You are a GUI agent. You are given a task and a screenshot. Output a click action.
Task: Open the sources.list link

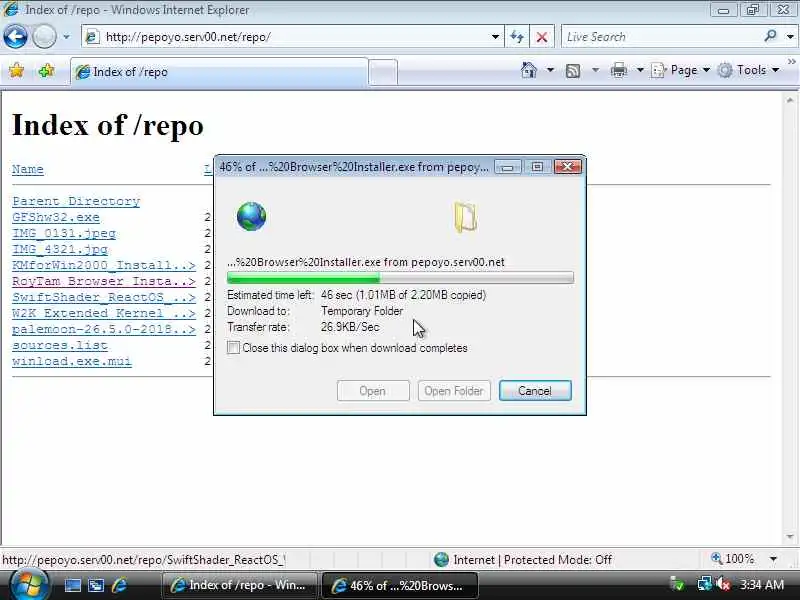tap(60, 345)
